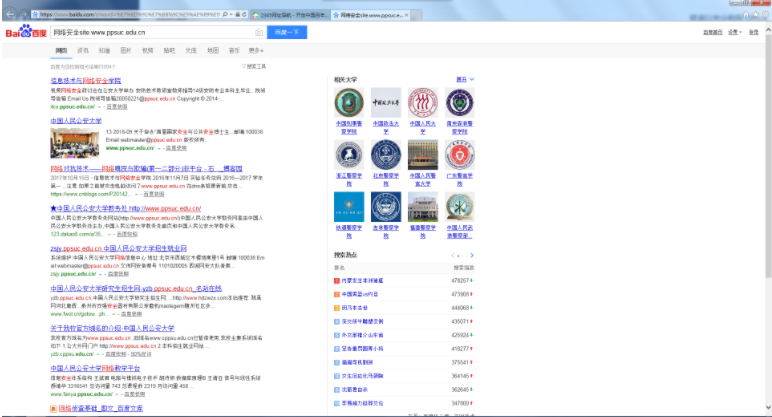Click the camera image-search icon in search box

point(258,32)
